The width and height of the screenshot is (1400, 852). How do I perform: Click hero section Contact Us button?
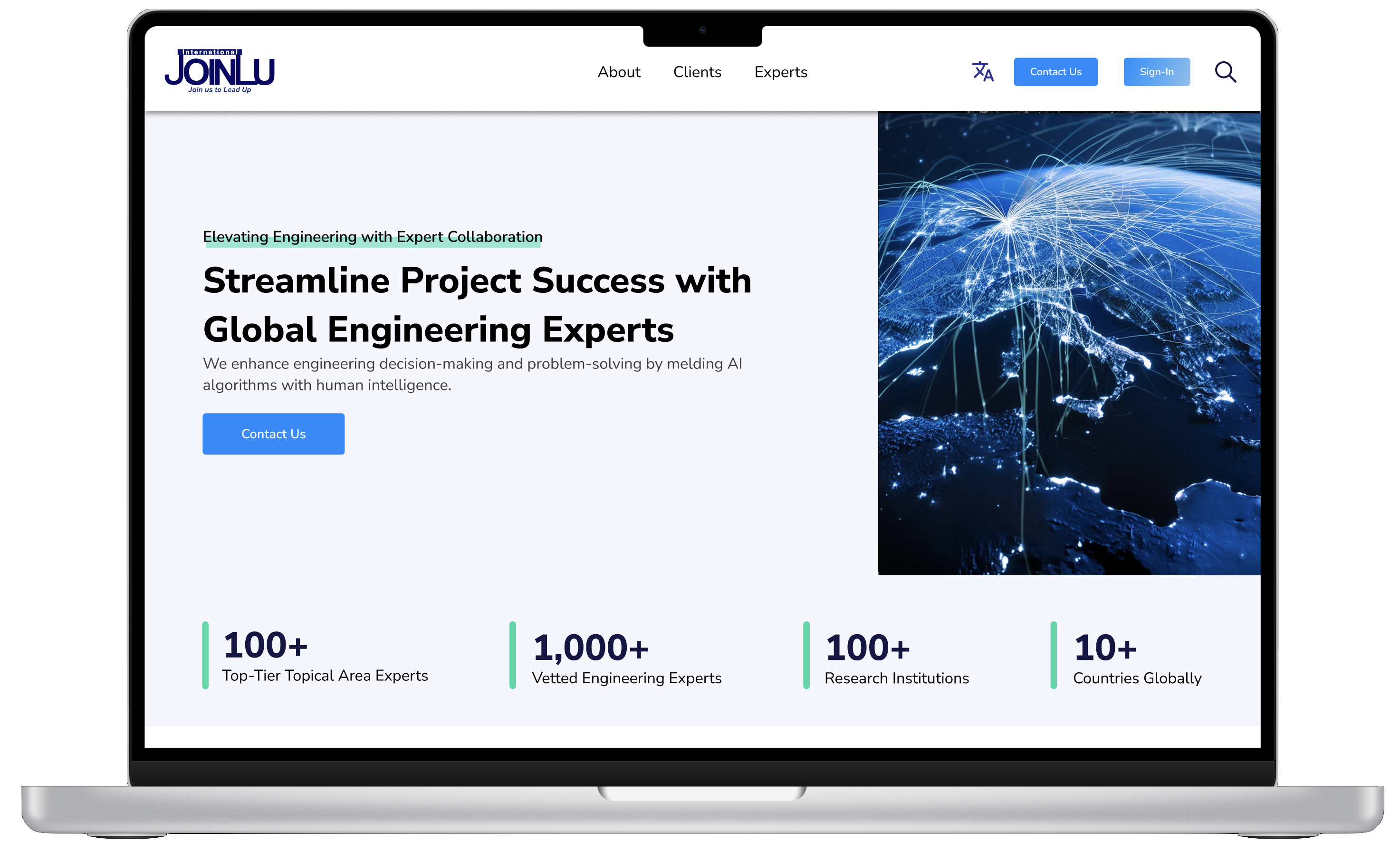point(273,434)
